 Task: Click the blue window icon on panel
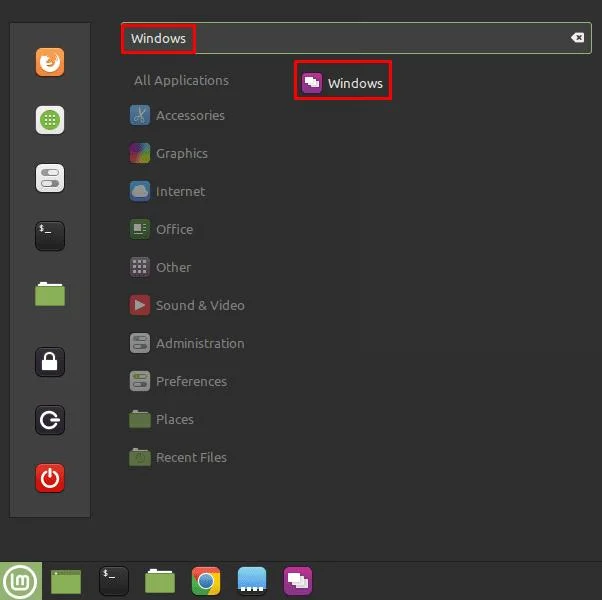tap(252, 581)
